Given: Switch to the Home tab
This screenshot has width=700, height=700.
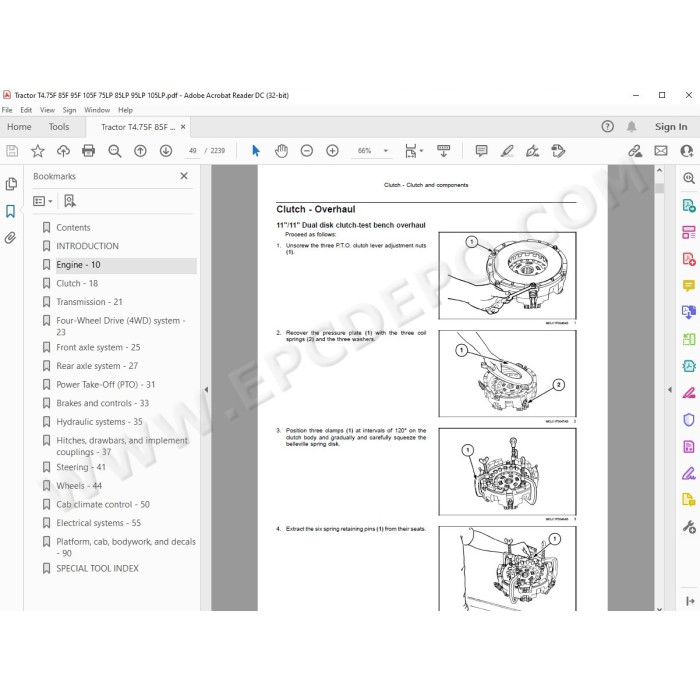Looking at the screenshot, I should point(19,127).
